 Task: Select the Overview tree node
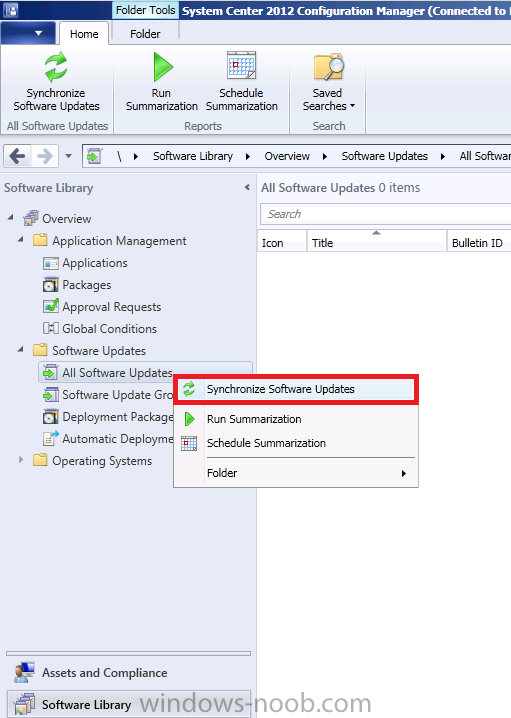pyautogui.click(x=67, y=219)
